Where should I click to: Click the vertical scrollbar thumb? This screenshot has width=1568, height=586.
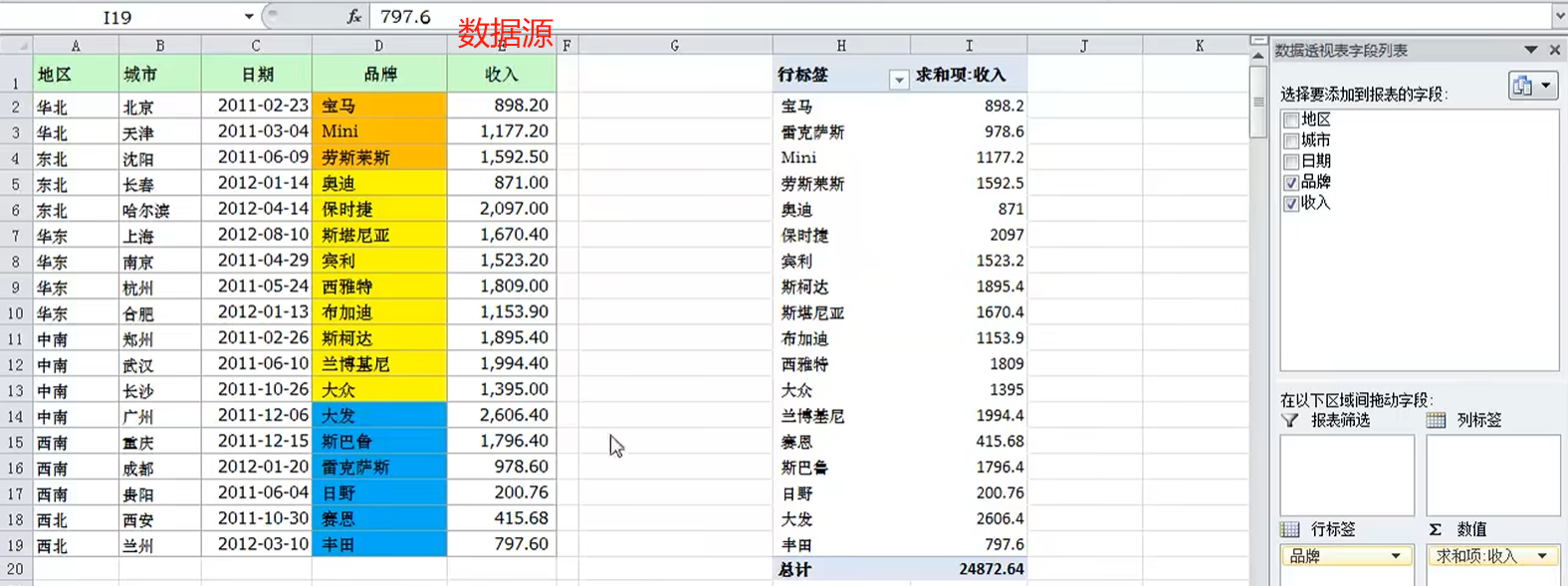coord(1258,101)
